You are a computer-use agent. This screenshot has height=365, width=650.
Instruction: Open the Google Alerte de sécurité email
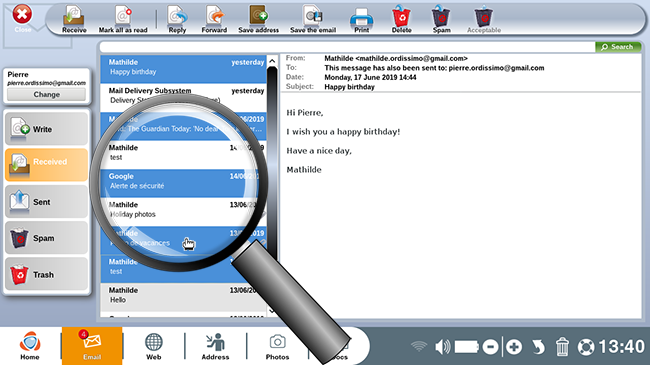tap(183, 183)
